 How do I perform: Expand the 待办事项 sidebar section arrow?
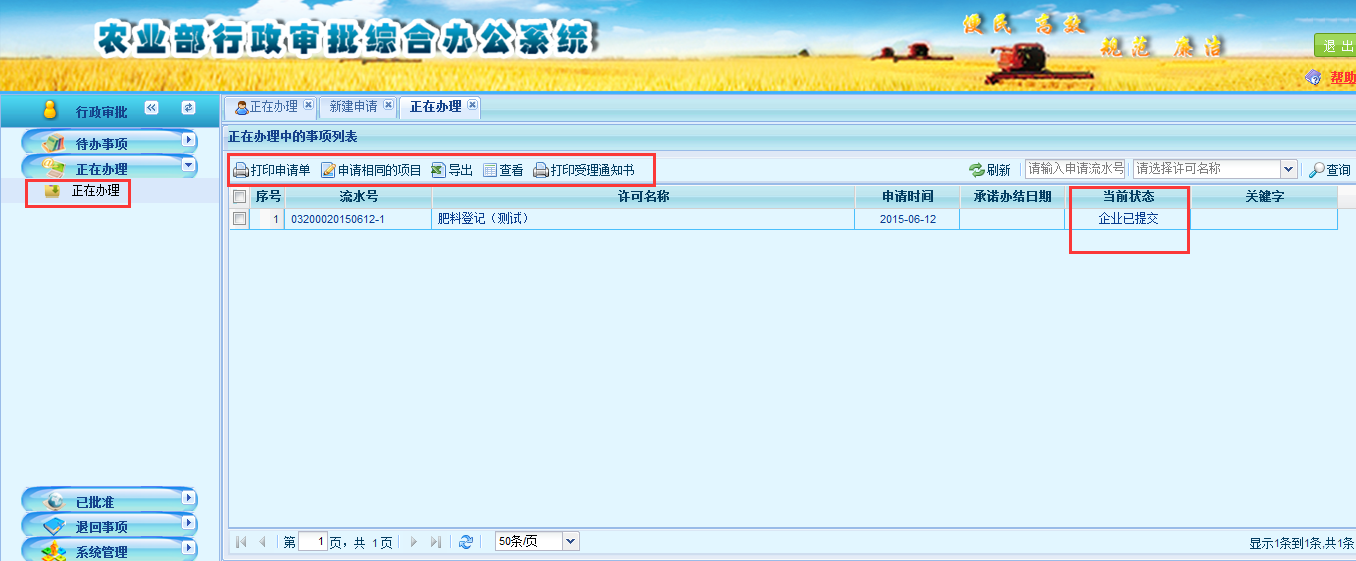189,141
